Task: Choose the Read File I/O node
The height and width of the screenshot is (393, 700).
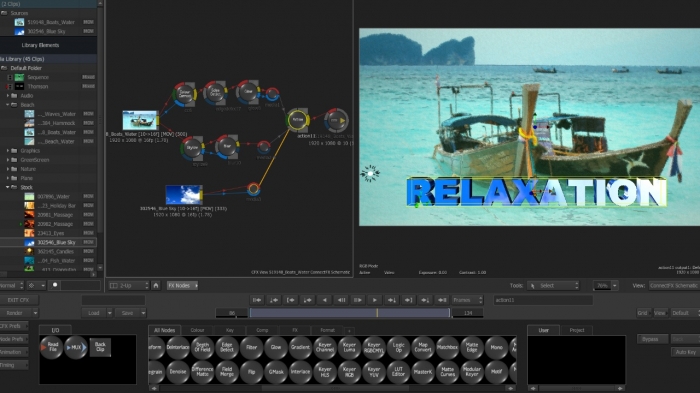Action: pyautogui.click(x=52, y=347)
